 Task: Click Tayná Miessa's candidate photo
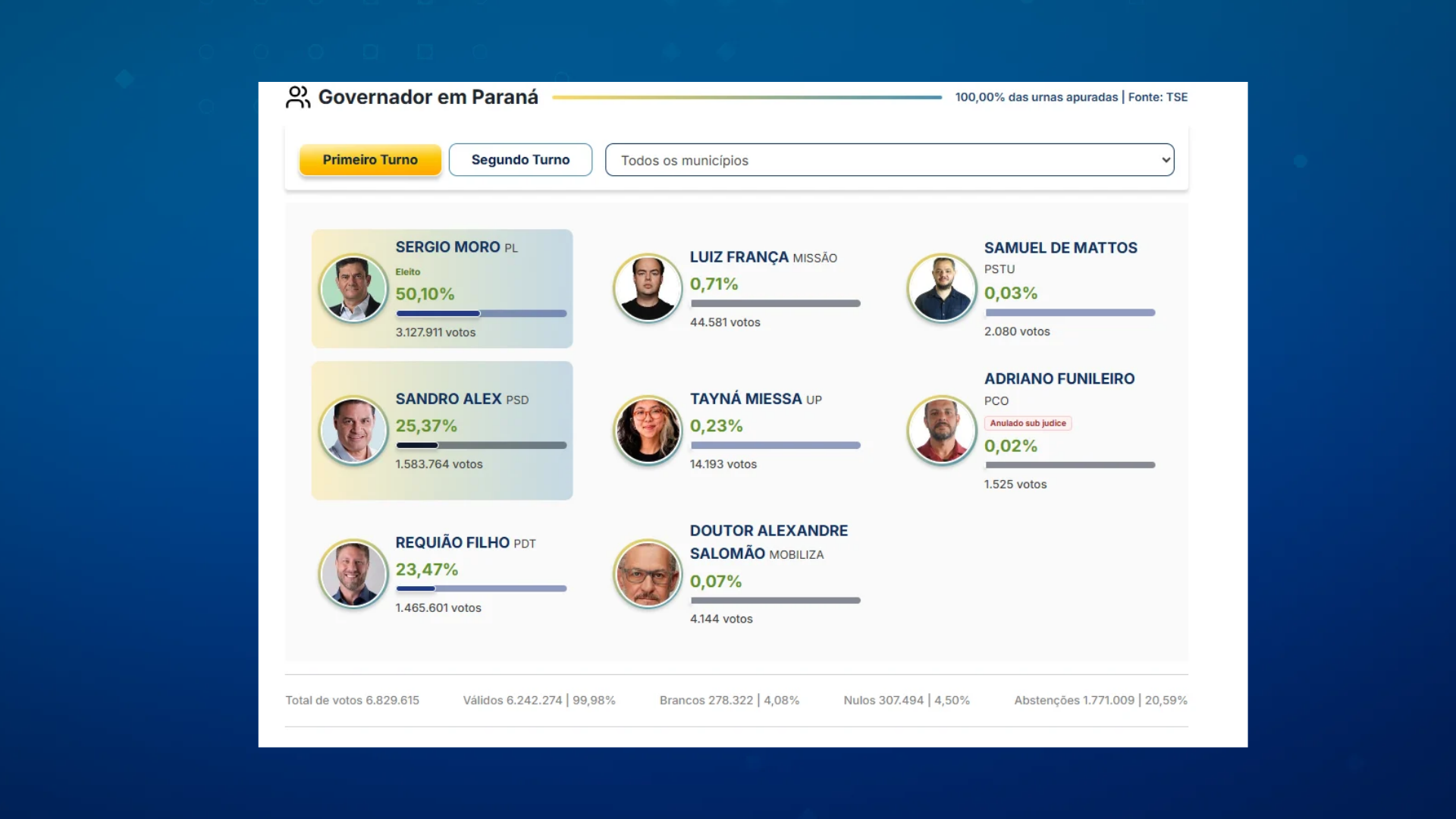(x=648, y=430)
